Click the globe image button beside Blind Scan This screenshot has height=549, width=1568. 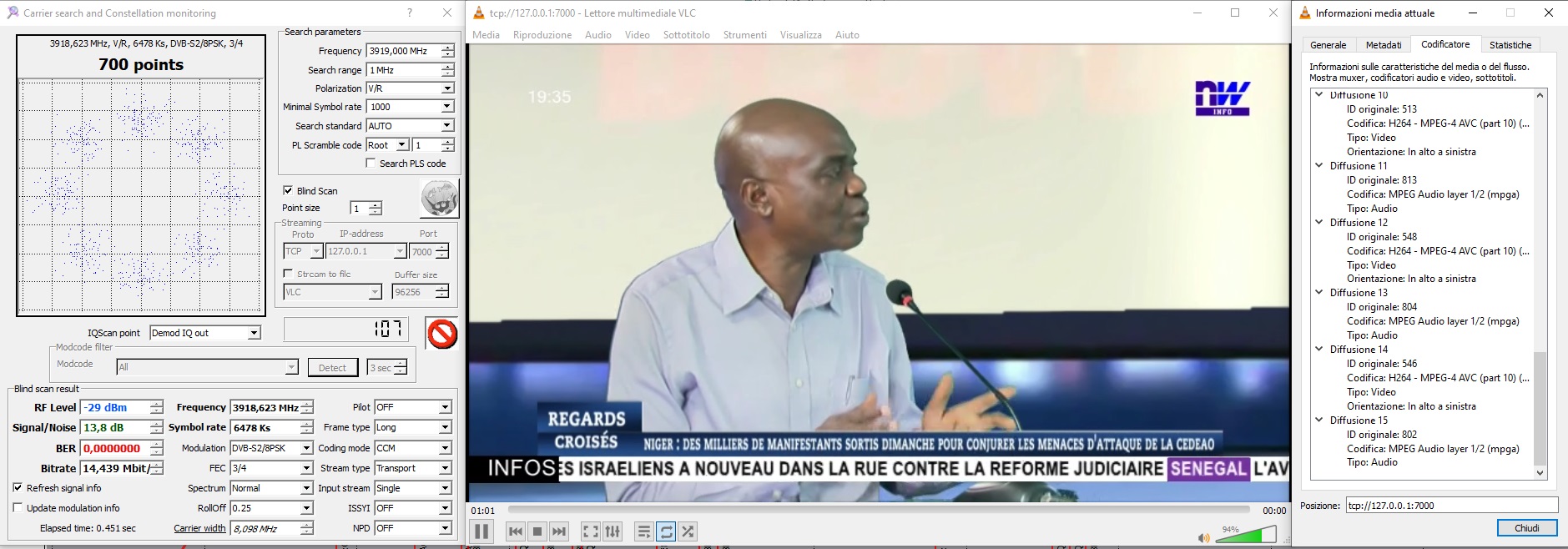tap(439, 199)
